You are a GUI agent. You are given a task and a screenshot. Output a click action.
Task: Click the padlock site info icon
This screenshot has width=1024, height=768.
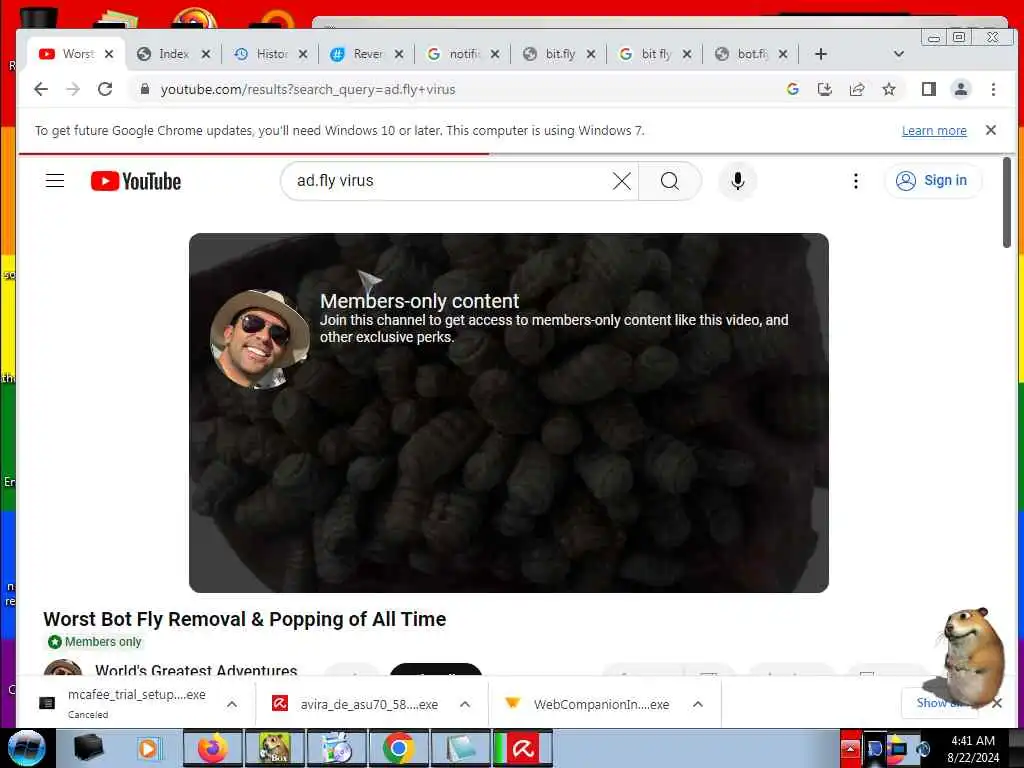pyautogui.click(x=145, y=89)
